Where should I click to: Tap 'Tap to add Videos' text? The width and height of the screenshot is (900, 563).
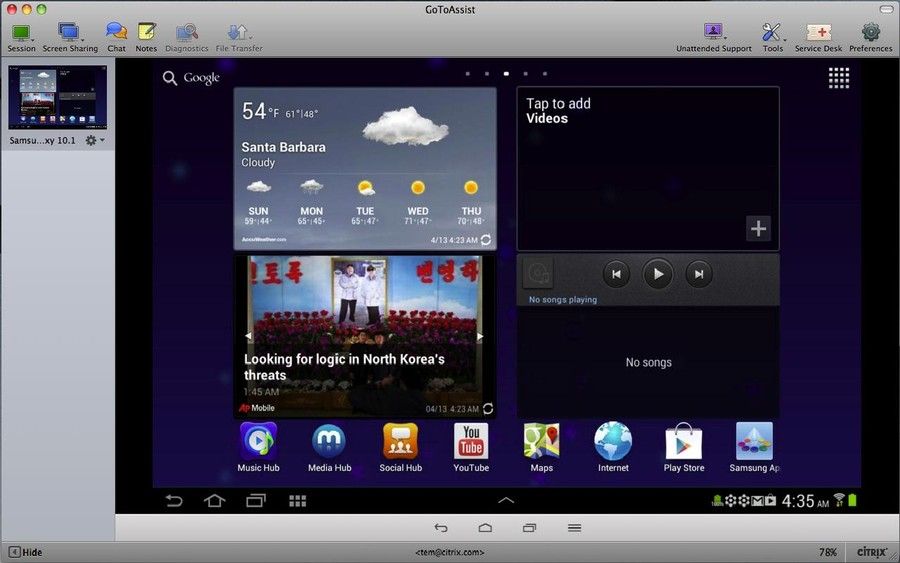(558, 111)
